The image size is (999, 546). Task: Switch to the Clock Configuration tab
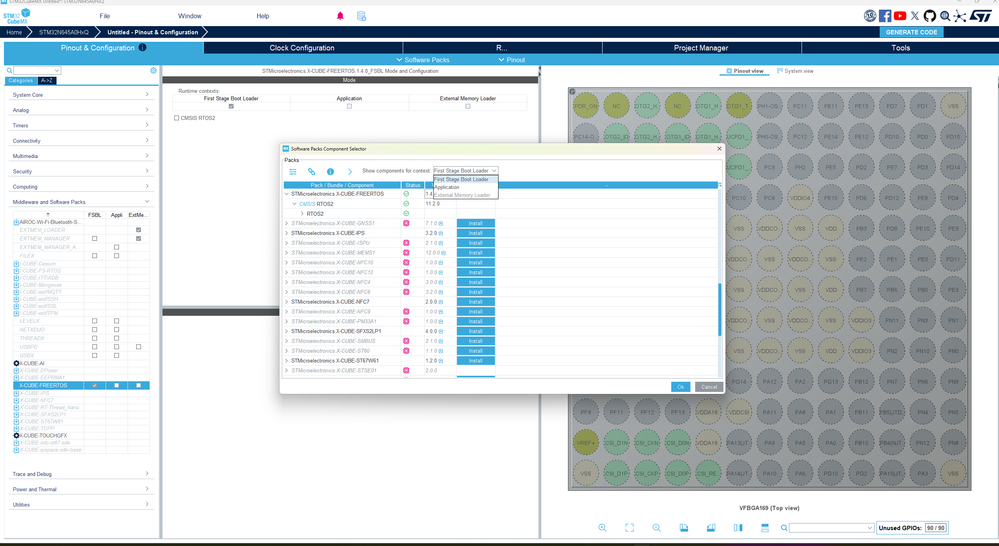pos(302,48)
